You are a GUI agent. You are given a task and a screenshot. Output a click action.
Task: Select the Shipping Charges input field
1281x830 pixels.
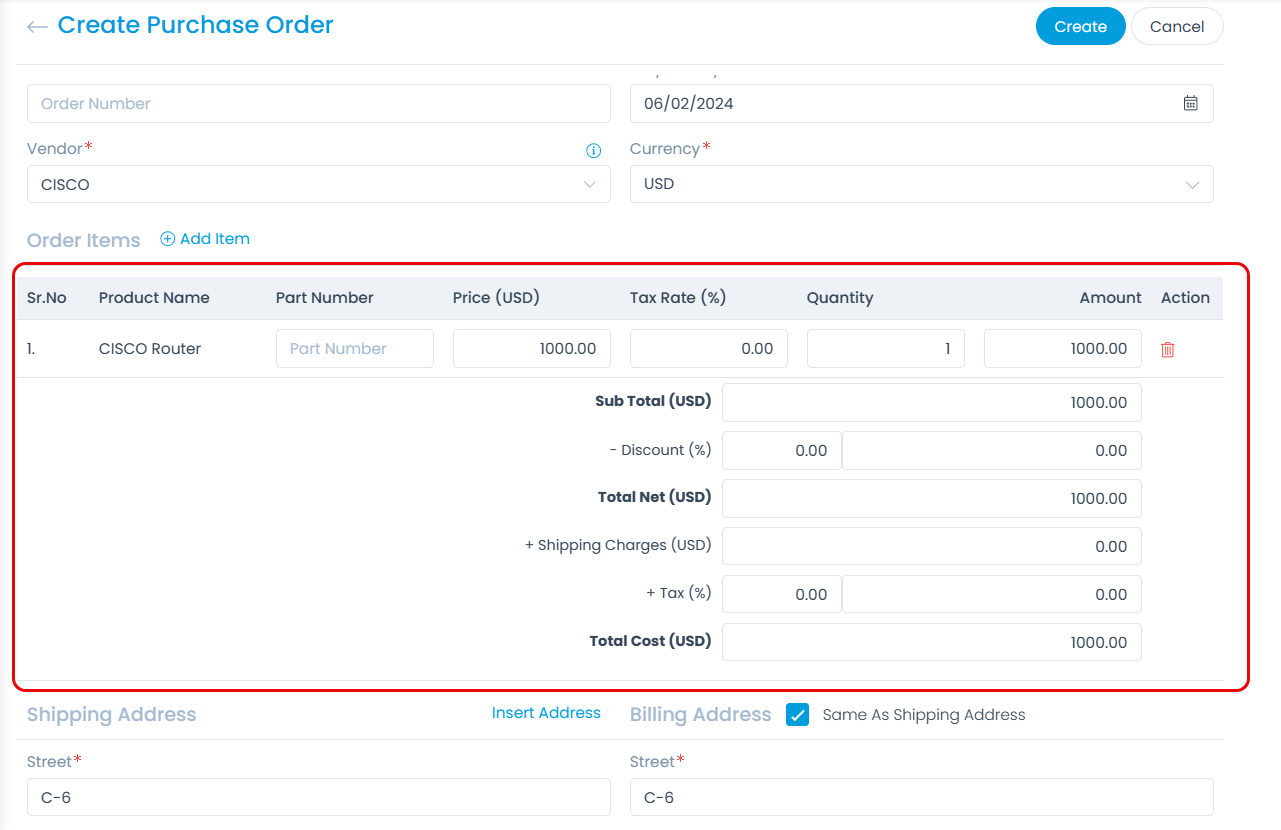(x=931, y=546)
